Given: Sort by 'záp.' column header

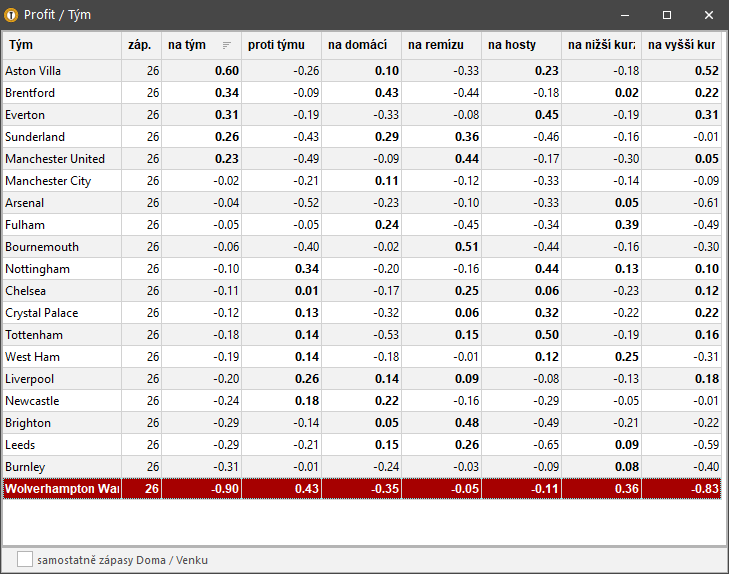Looking at the screenshot, I should click(140, 45).
